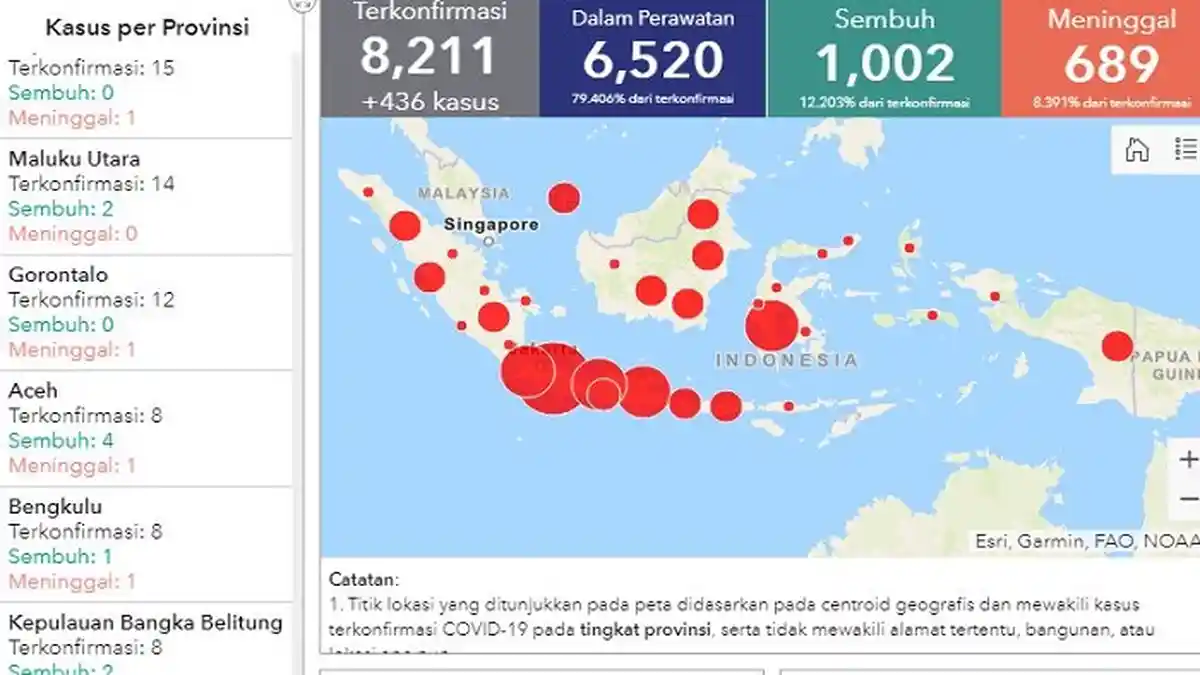Click the INDONESIA label on map

(786, 360)
